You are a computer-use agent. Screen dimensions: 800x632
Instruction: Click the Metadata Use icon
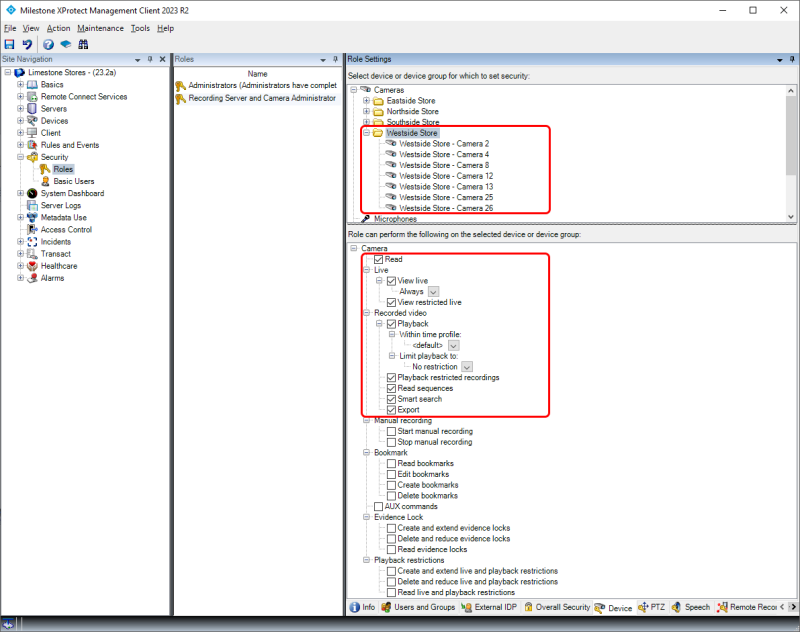(x=32, y=218)
